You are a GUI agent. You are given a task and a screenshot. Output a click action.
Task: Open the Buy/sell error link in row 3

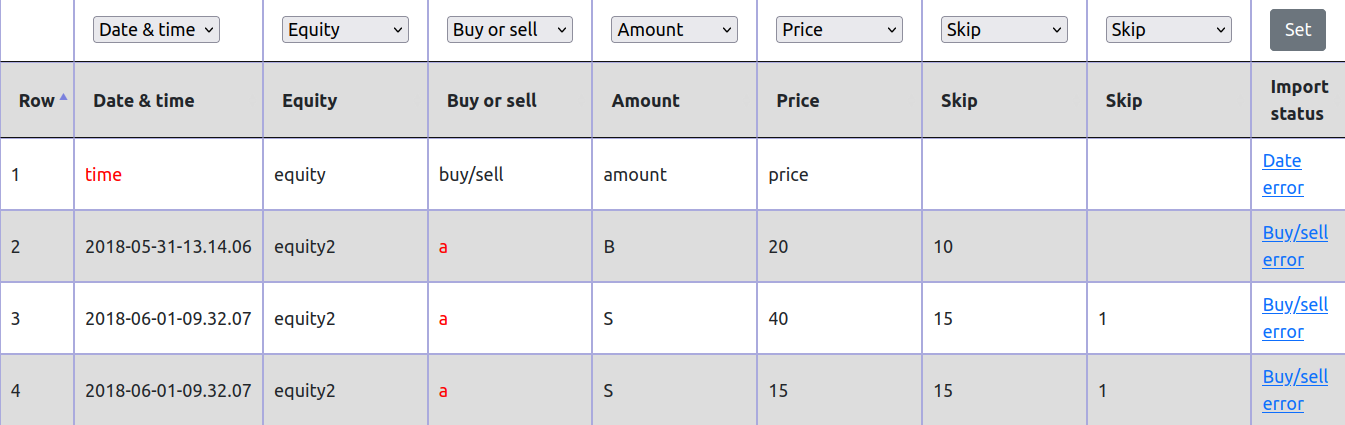tap(1295, 318)
